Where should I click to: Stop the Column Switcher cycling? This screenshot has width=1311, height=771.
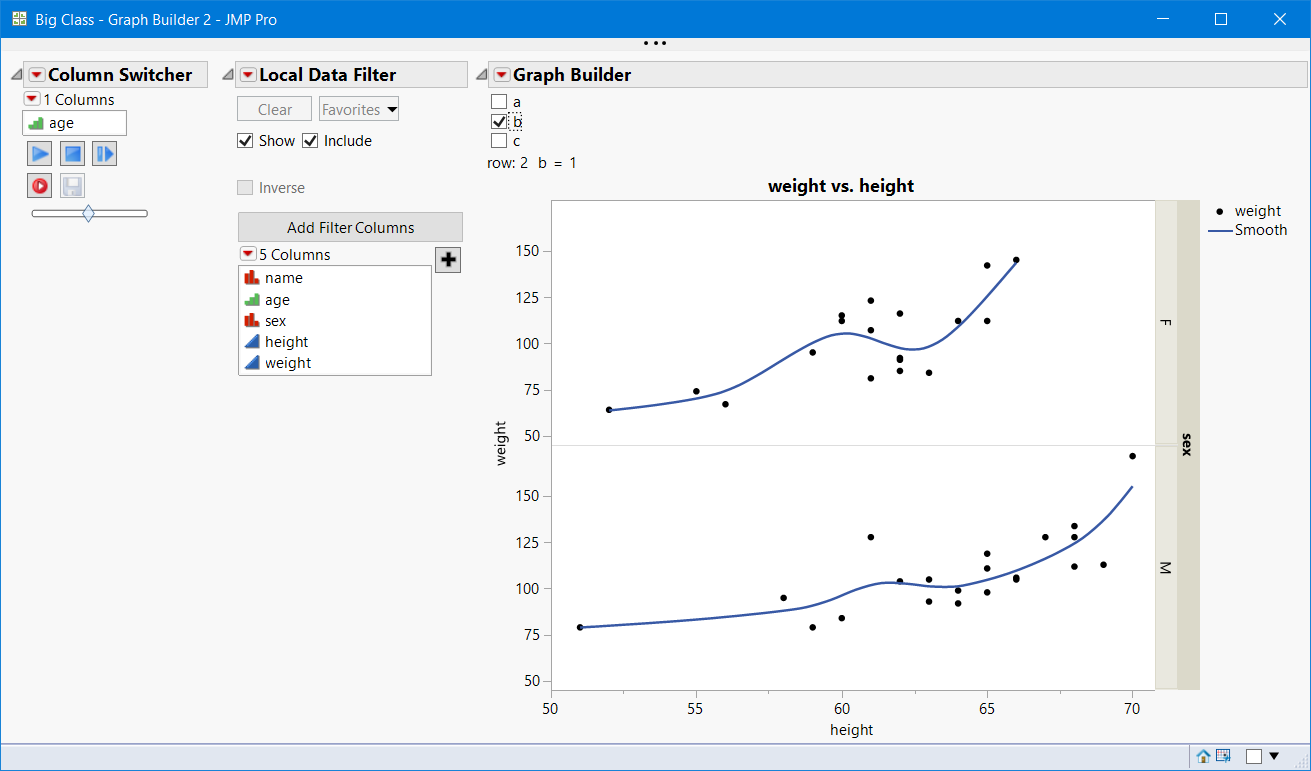[71, 153]
